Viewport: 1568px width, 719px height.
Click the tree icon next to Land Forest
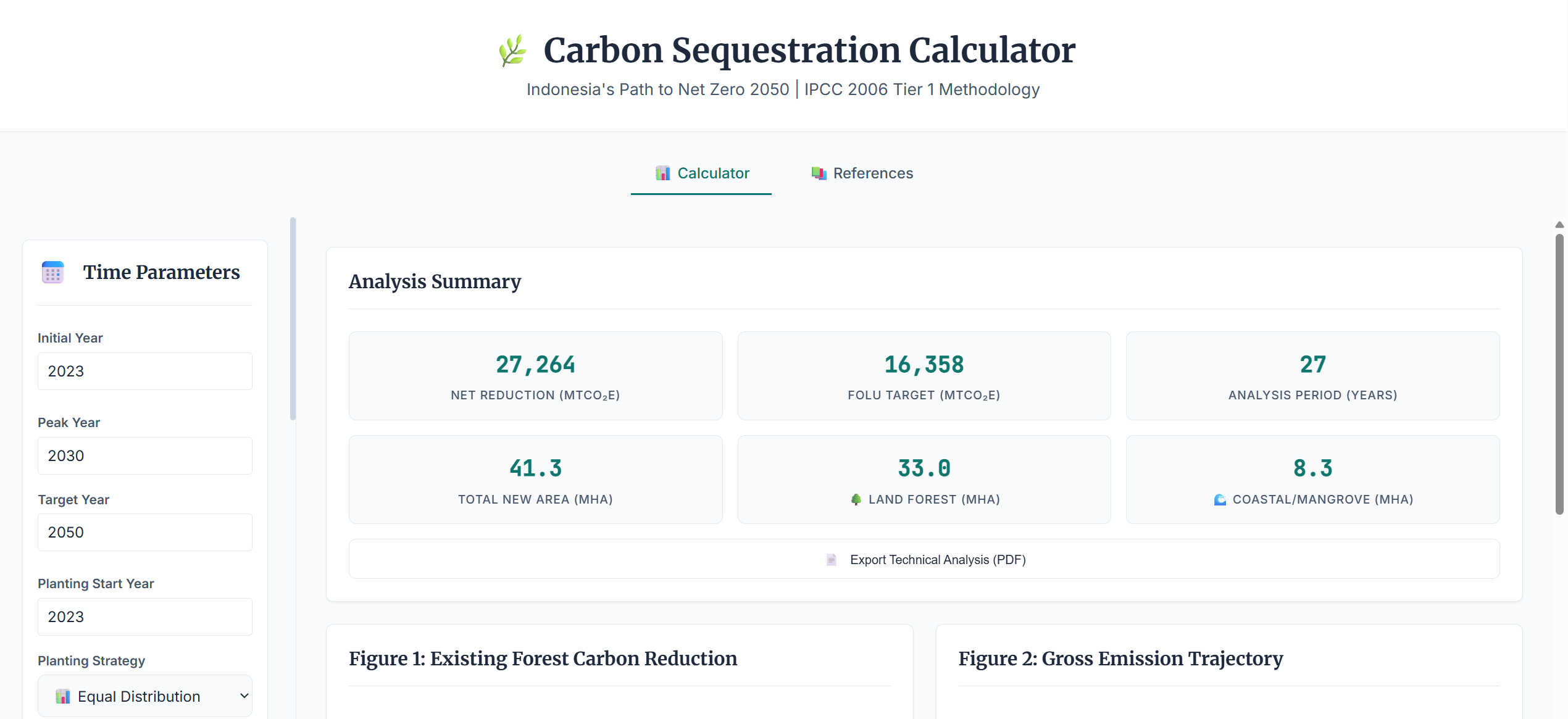[856, 499]
